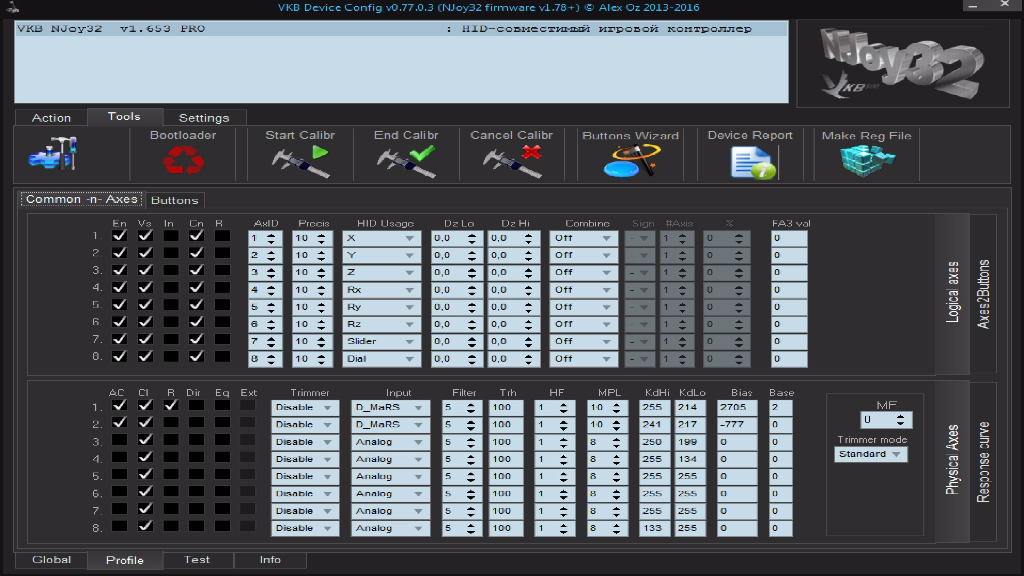Toggle Cn checkbox for logical axis 5
The height and width of the screenshot is (576, 1024).
[x=196, y=304]
